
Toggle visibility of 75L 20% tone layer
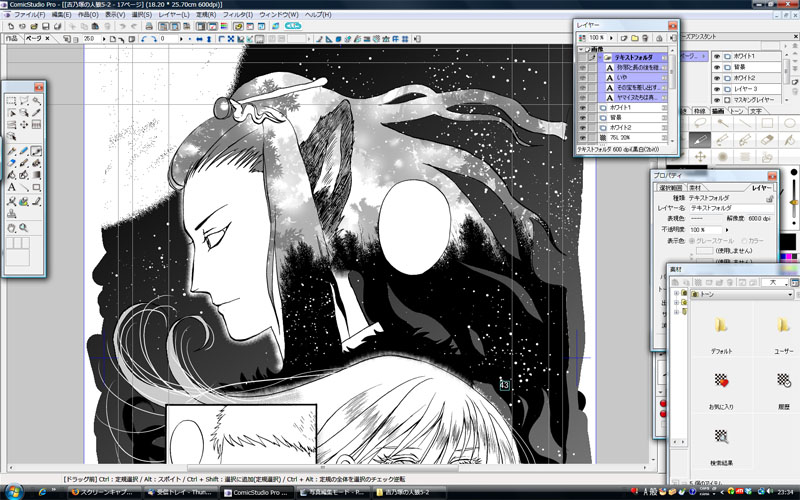point(583,138)
